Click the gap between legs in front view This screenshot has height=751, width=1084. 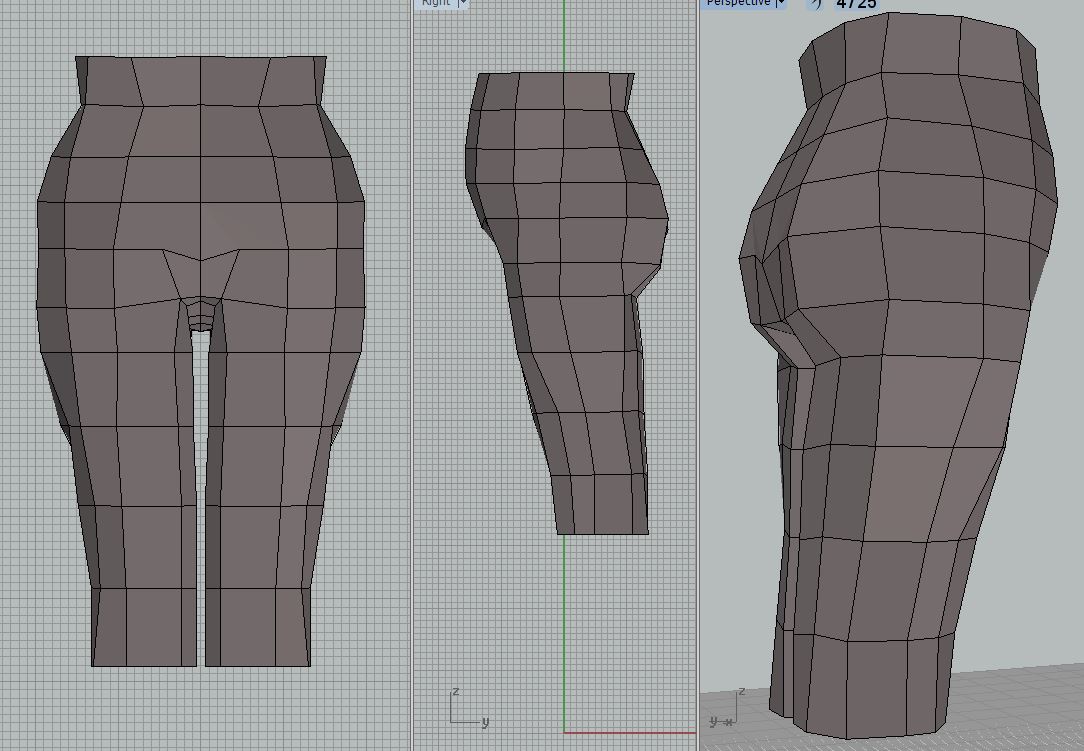coord(201,500)
